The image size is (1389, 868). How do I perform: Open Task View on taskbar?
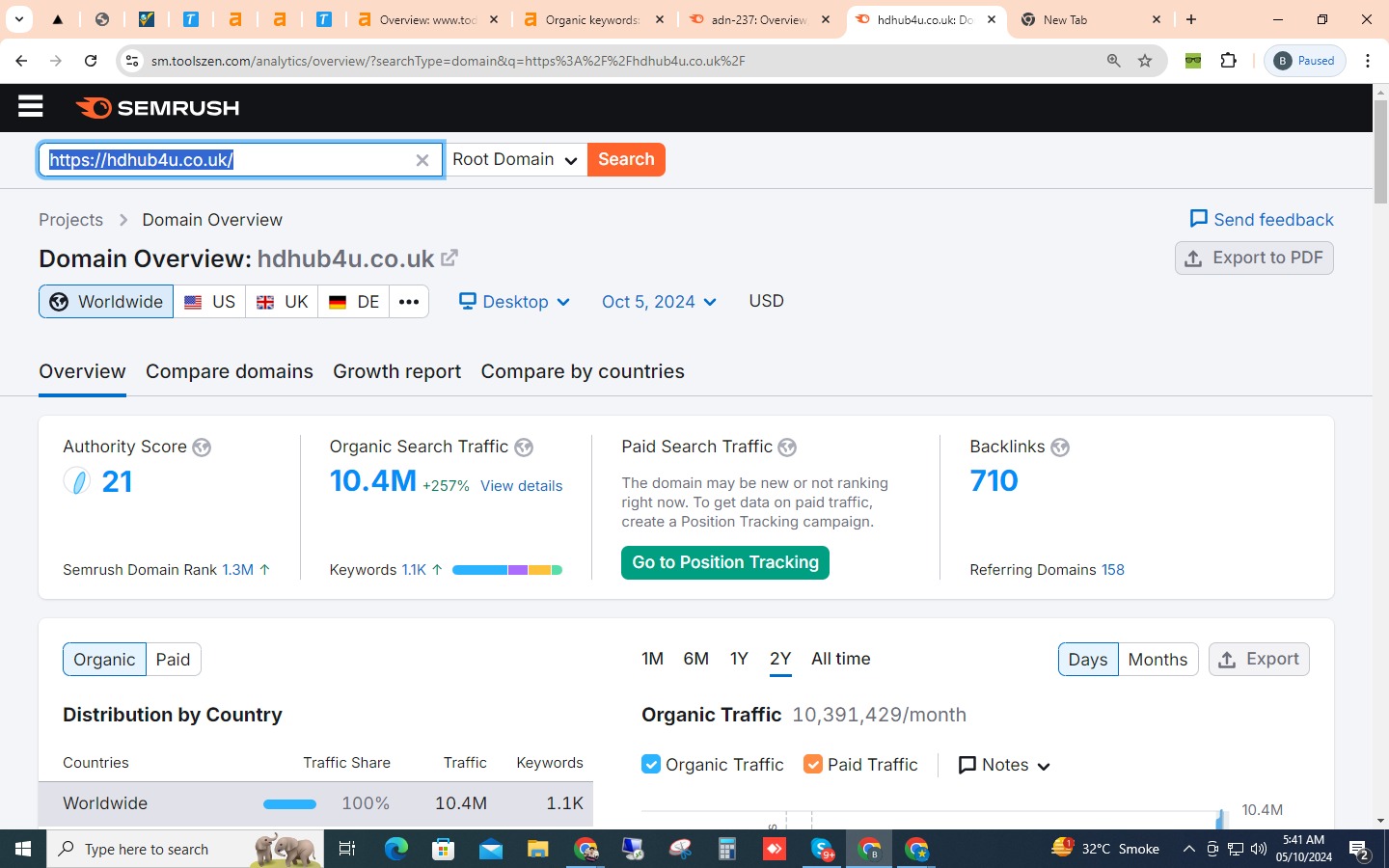point(347,849)
